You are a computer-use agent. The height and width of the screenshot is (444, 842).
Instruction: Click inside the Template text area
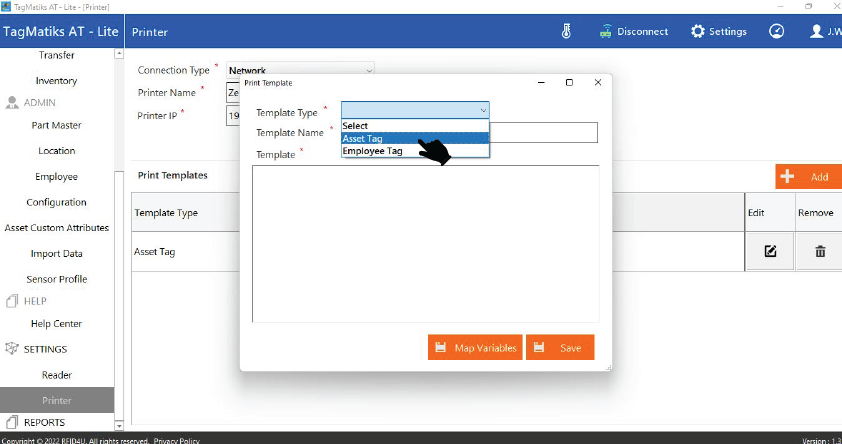click(425, 243)
